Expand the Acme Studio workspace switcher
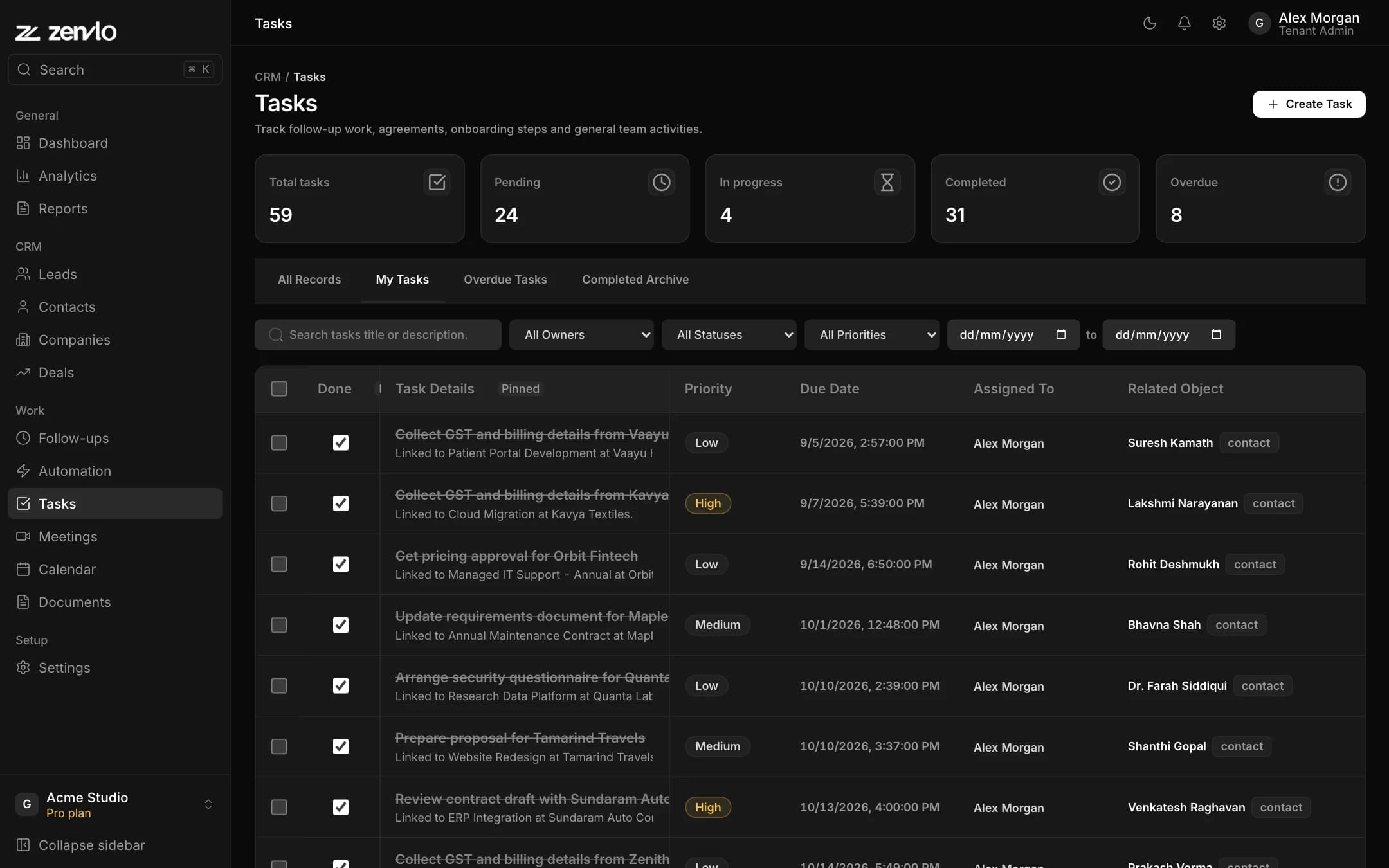1389x868 pixels. click(115, 804)
